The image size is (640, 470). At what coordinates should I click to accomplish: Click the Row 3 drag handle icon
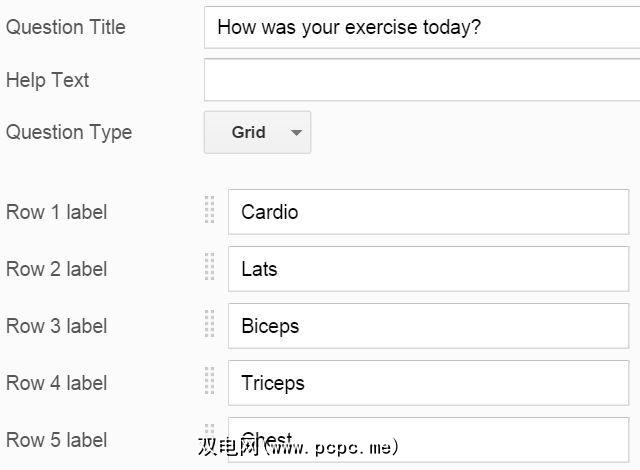(x=210, y=325)
